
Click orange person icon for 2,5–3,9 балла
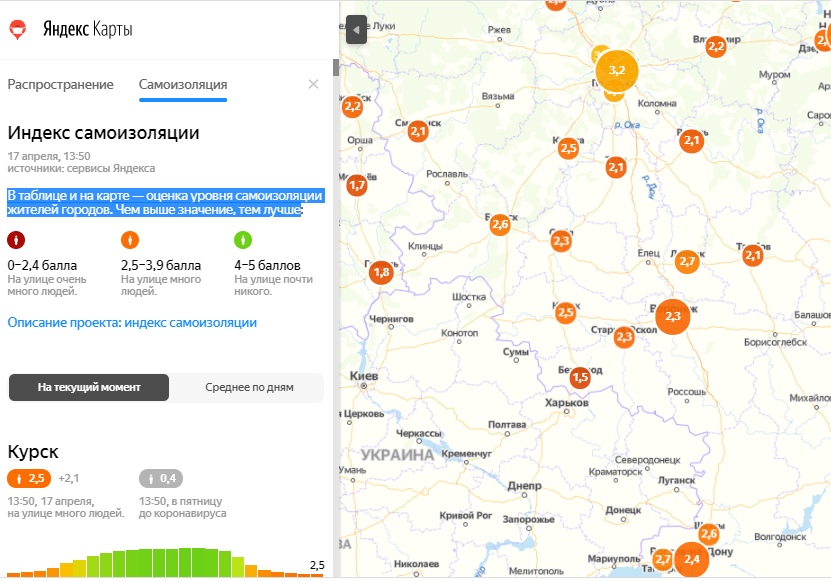[130, 240]
